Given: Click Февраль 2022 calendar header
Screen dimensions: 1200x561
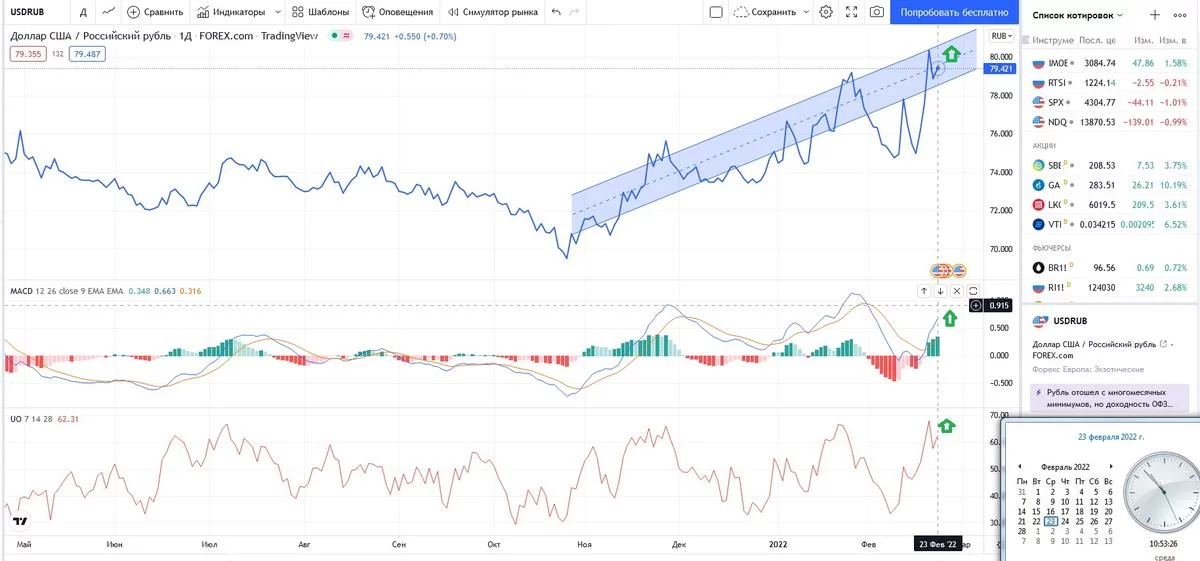Looking at the screenshot, I should click(1065, 467).
